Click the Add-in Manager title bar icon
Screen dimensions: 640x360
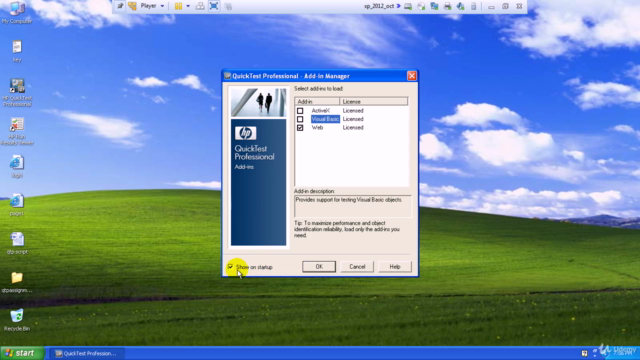[227, 76]
